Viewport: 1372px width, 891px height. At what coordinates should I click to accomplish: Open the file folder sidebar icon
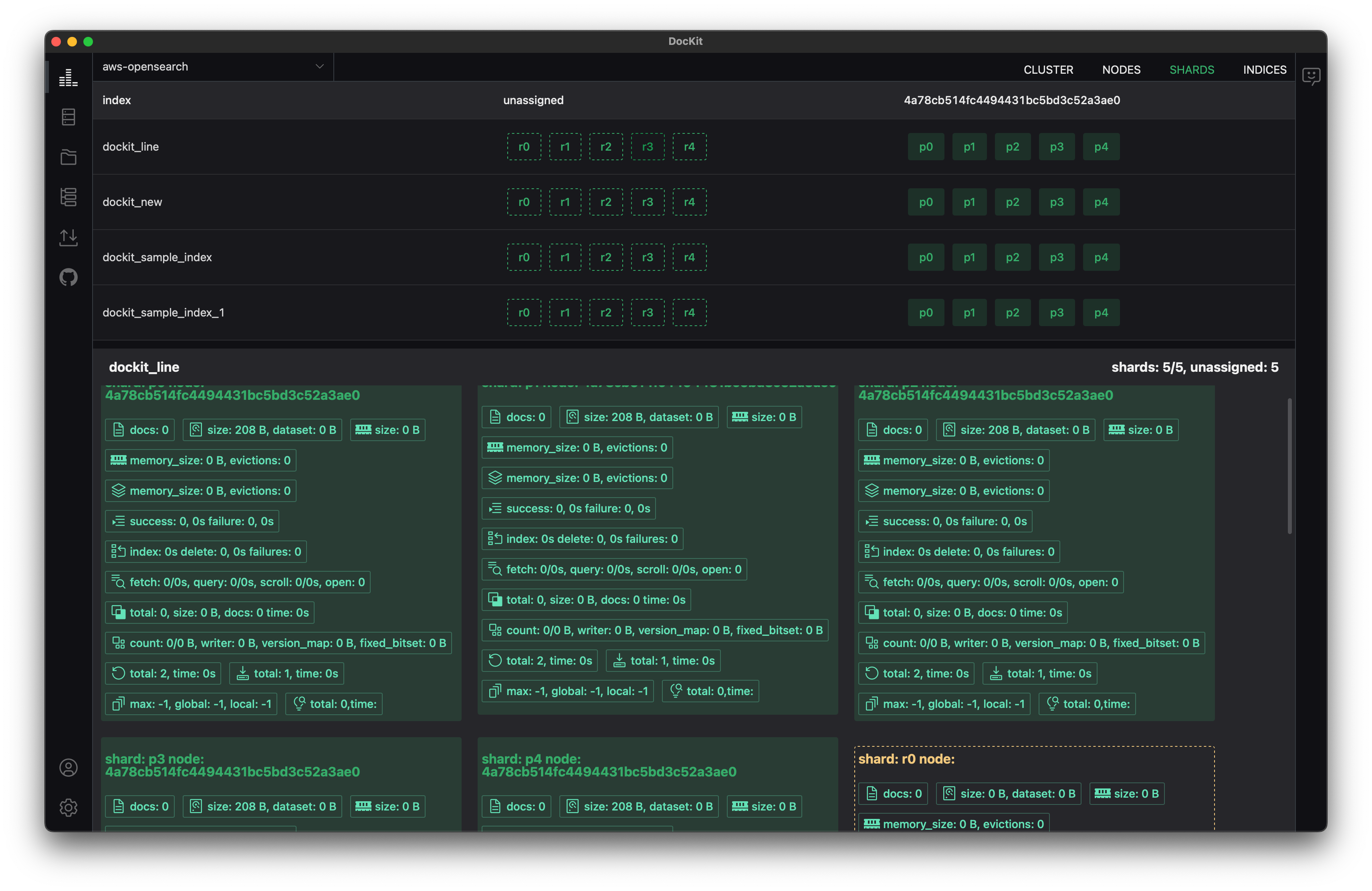(68, 157)
